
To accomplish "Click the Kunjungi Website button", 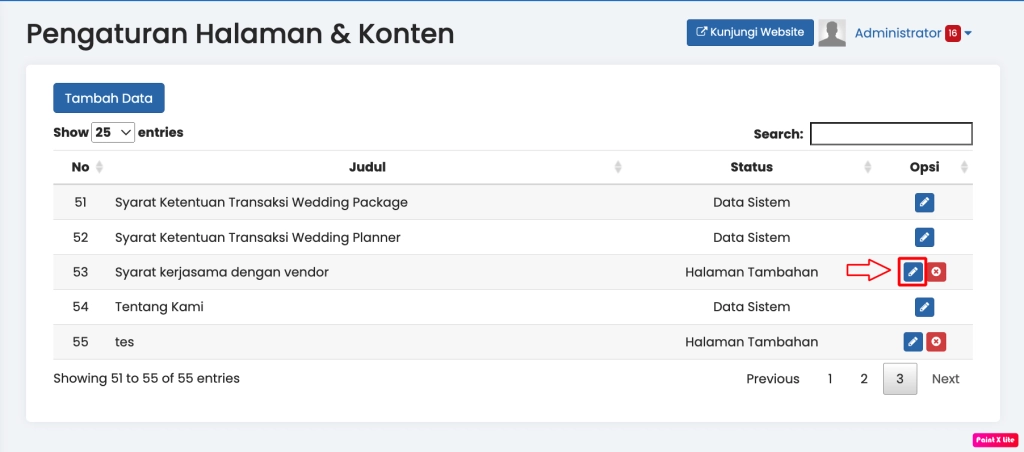I will click(x=750, y=32).
